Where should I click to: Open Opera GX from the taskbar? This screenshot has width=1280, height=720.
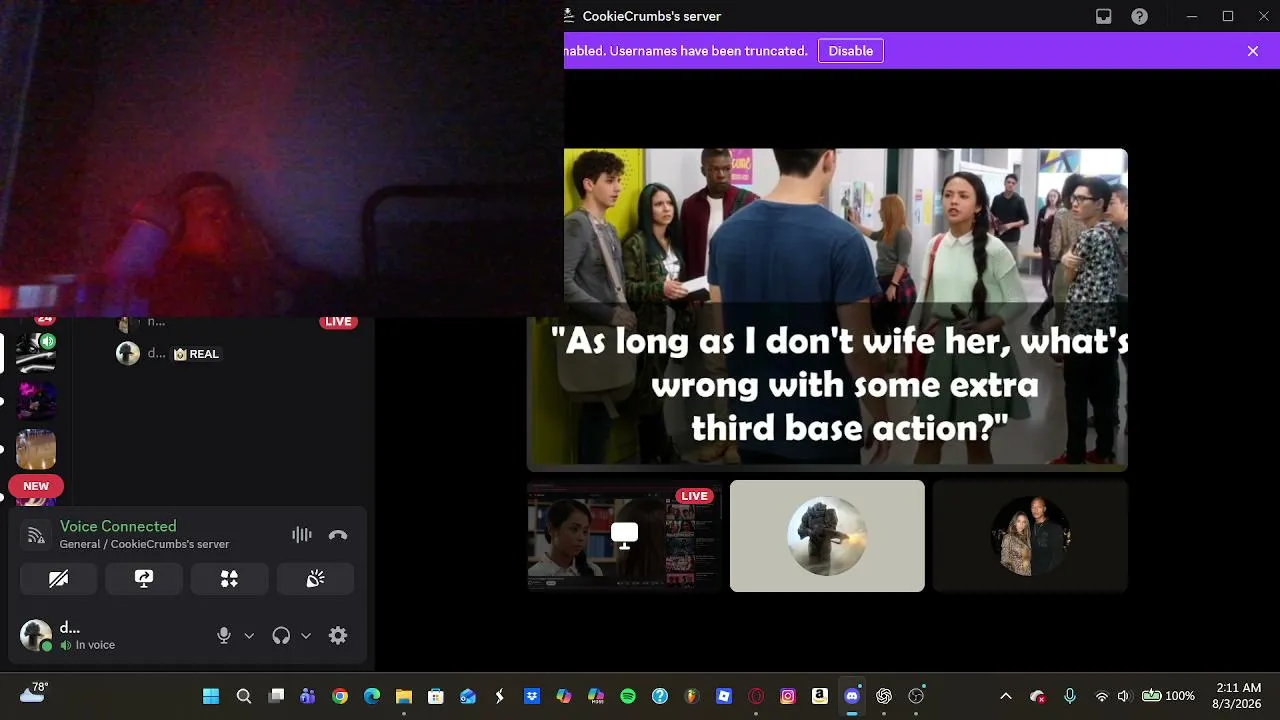point(756,696)
